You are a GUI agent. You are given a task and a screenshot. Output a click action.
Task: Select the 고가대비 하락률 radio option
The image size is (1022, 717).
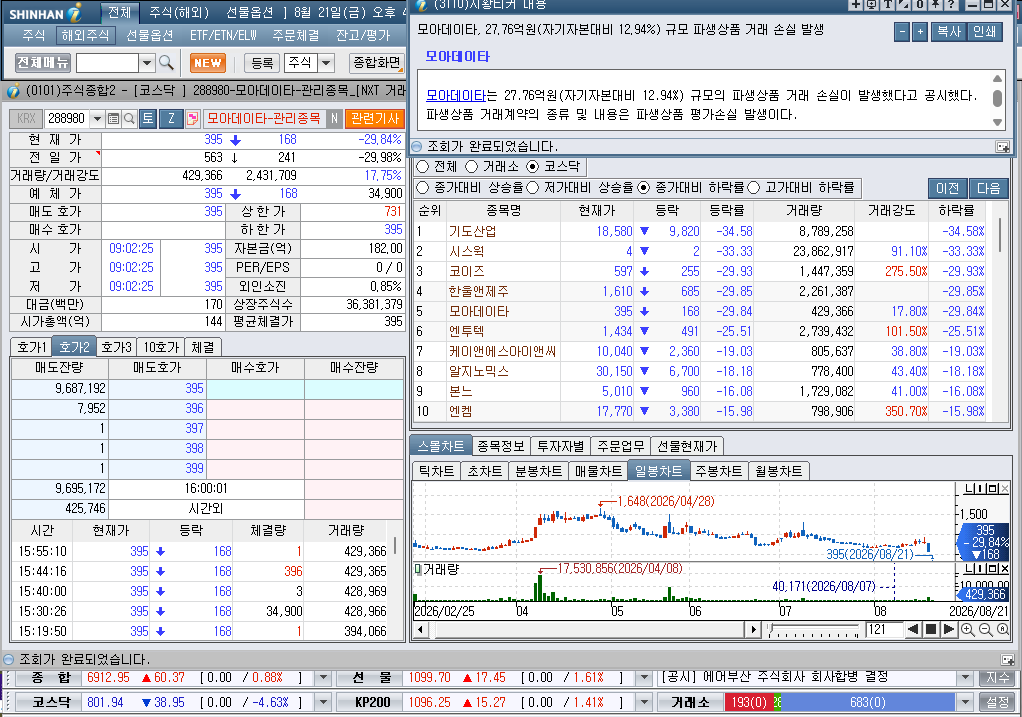(x=753, y=188)
